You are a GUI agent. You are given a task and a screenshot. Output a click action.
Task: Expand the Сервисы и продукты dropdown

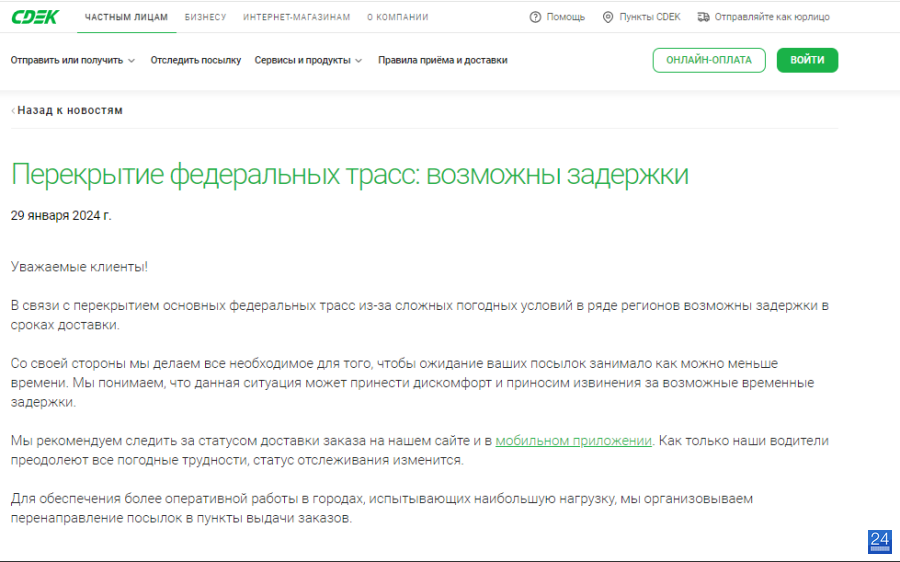click(308, 60)
